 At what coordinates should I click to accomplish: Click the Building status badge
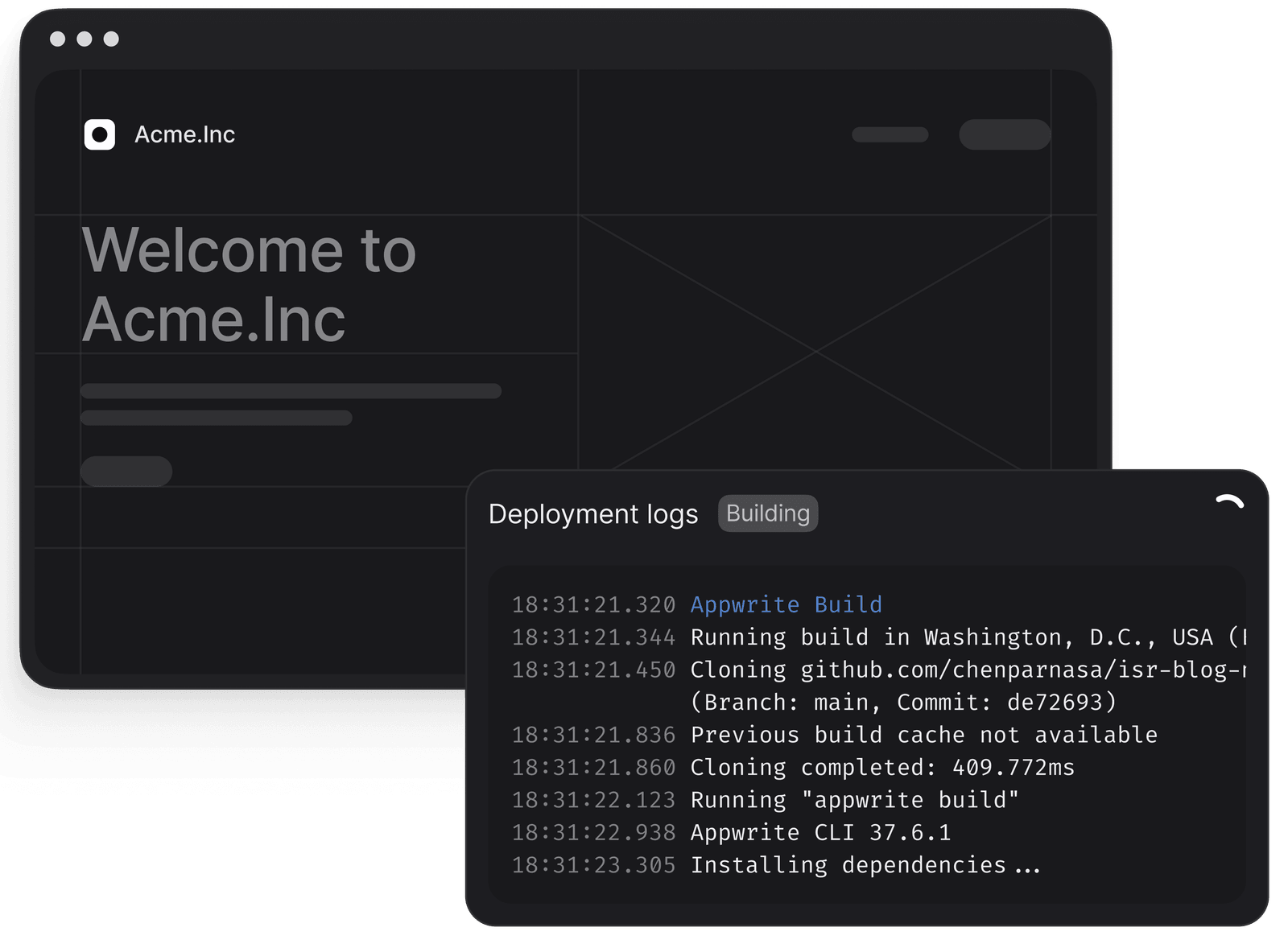coord(768,513)
